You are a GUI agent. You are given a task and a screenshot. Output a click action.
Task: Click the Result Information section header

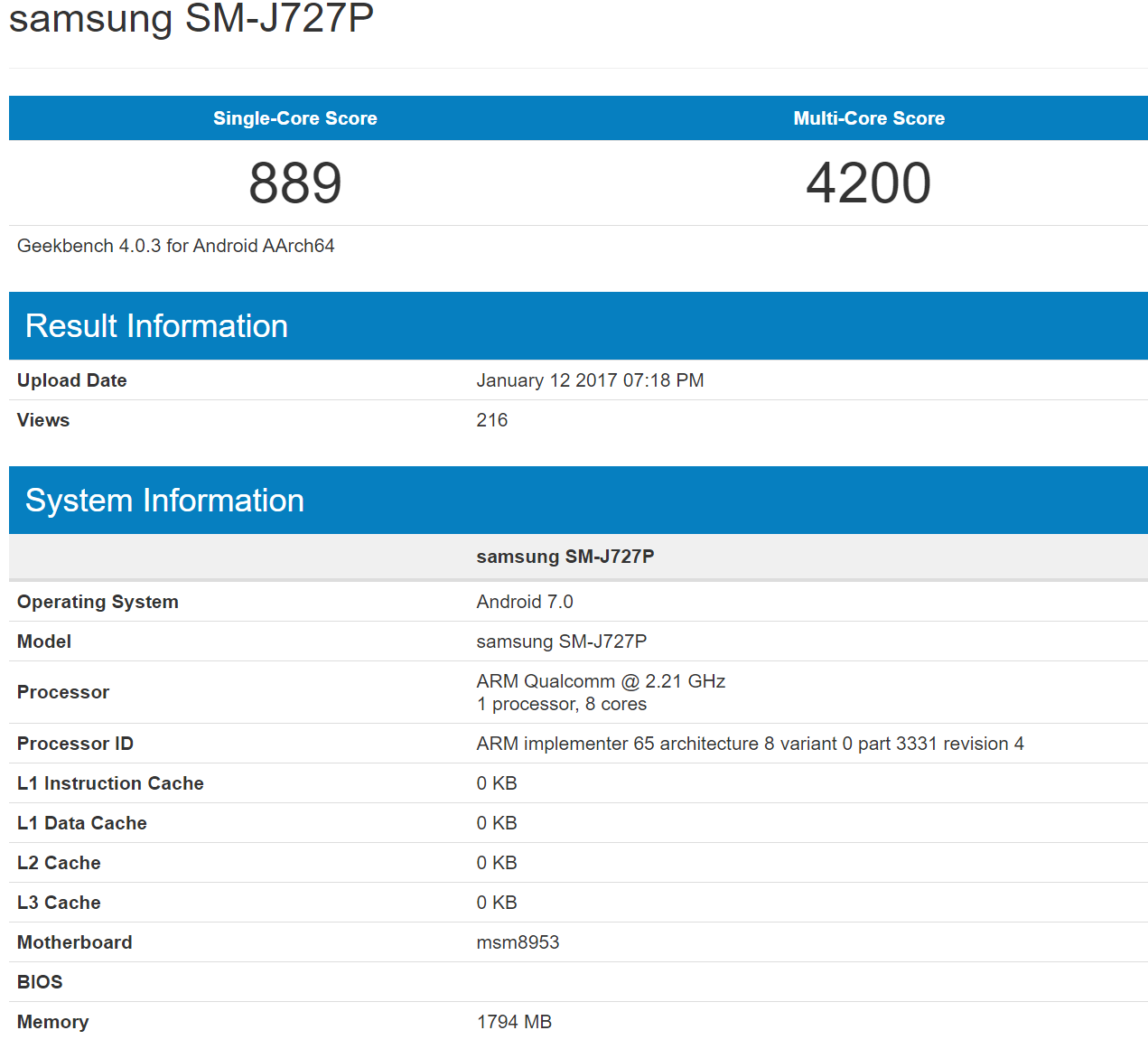(156, 326)
